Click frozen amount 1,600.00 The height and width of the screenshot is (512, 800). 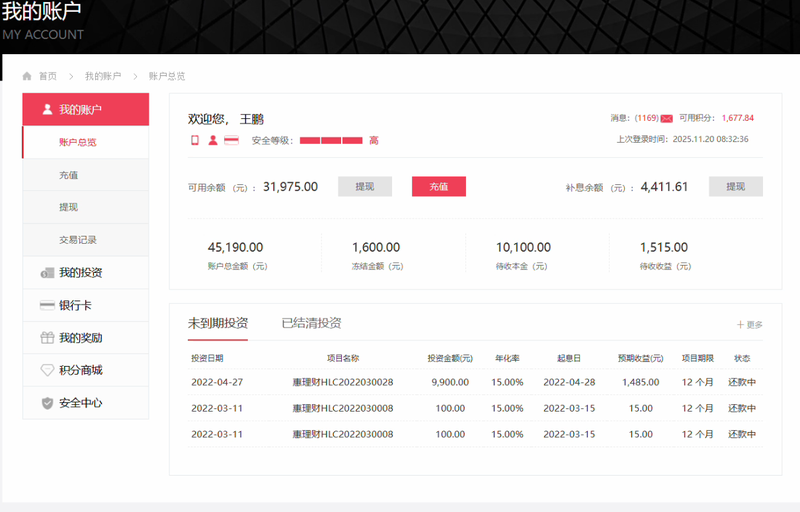pos(376,247)
